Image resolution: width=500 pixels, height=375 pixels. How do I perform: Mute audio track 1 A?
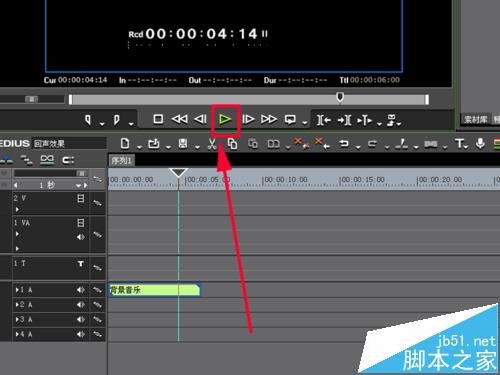(x=81, y=290)
